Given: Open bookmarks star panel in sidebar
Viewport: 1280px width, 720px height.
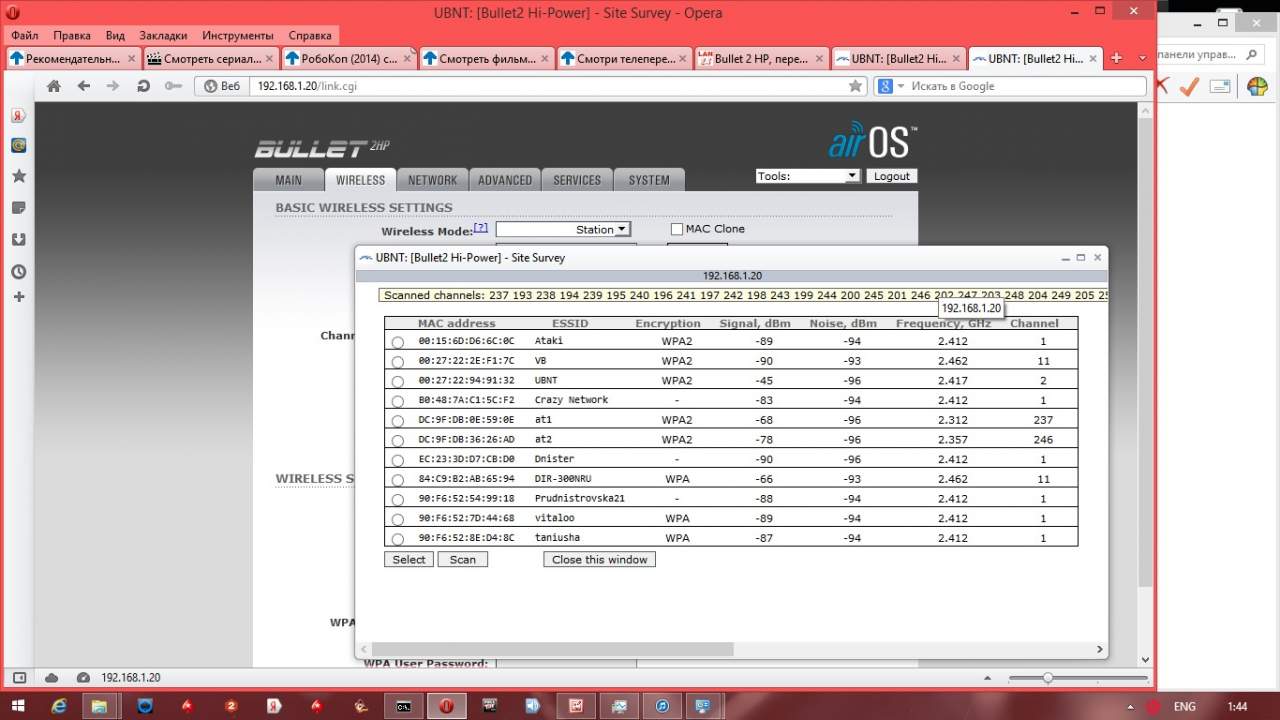Looking at the screenshot, I should [x=18, y=176].
